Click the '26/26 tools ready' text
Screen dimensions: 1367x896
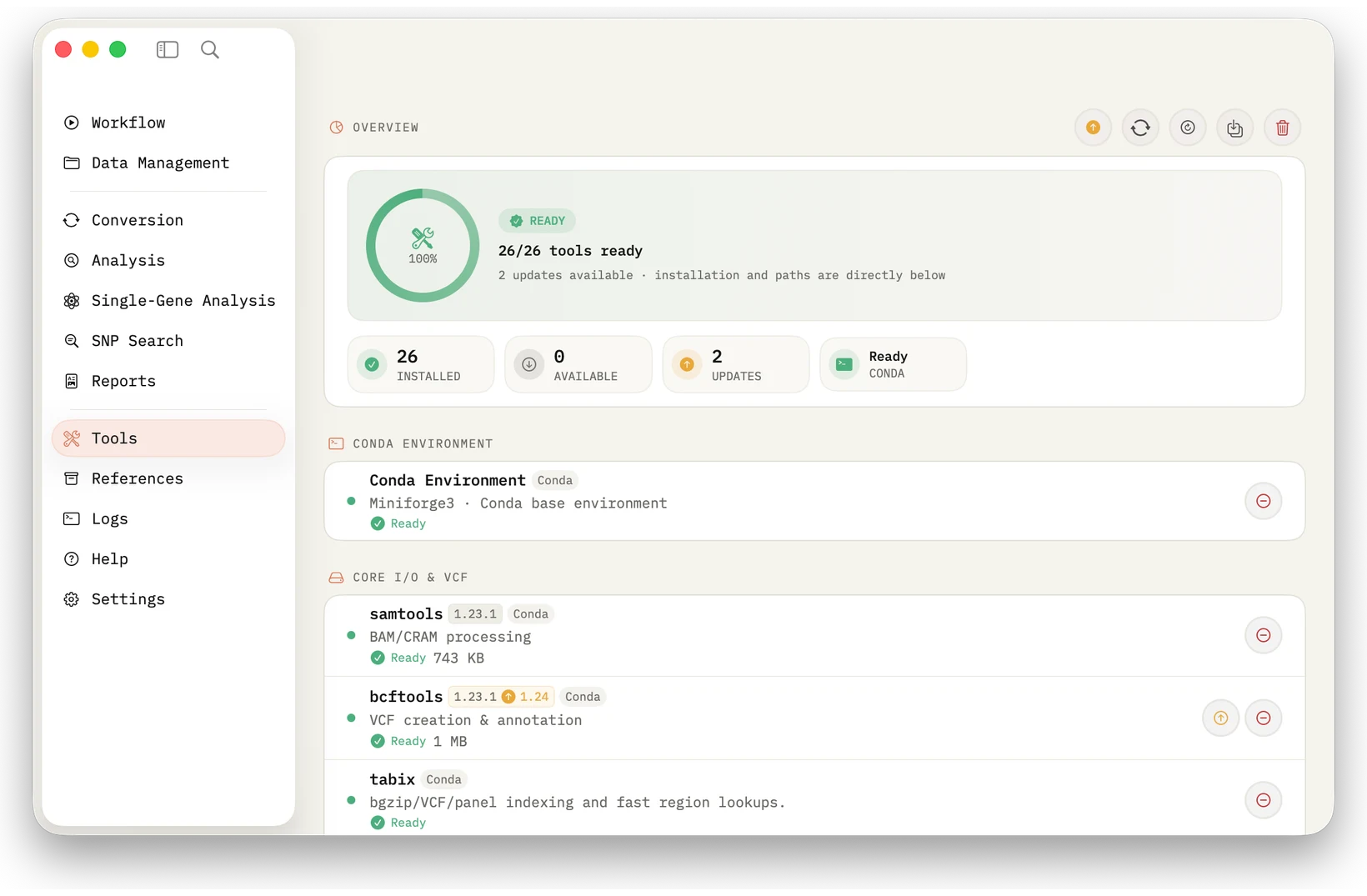(570, 251)
